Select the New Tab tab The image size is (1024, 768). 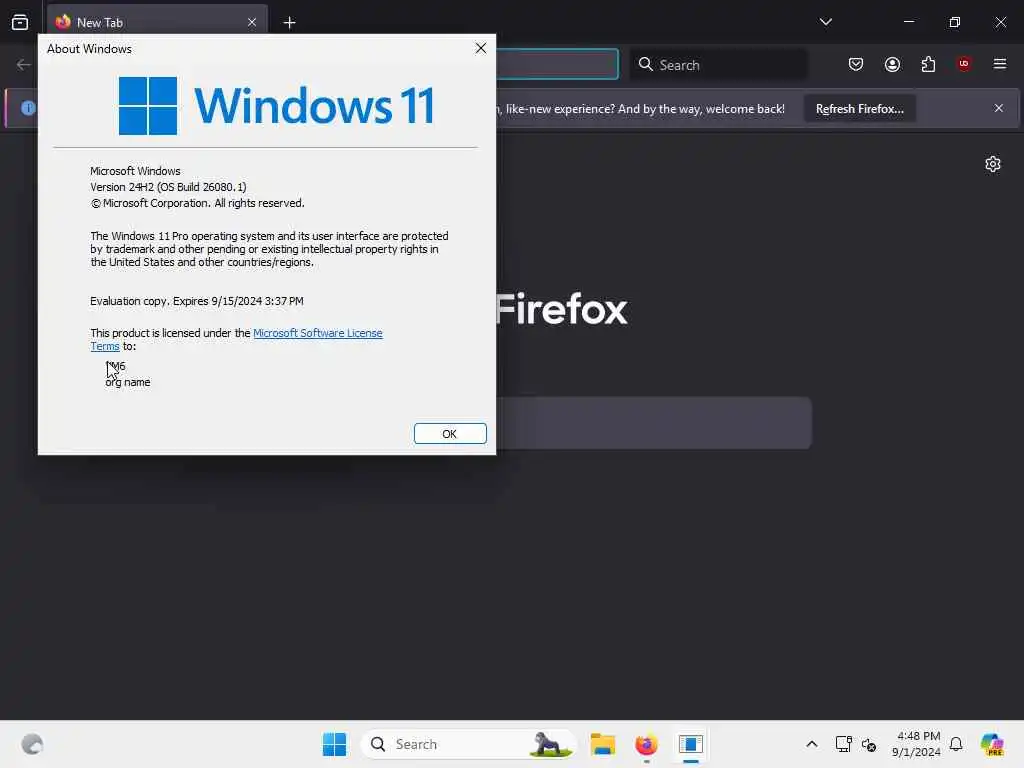point(157,22)
